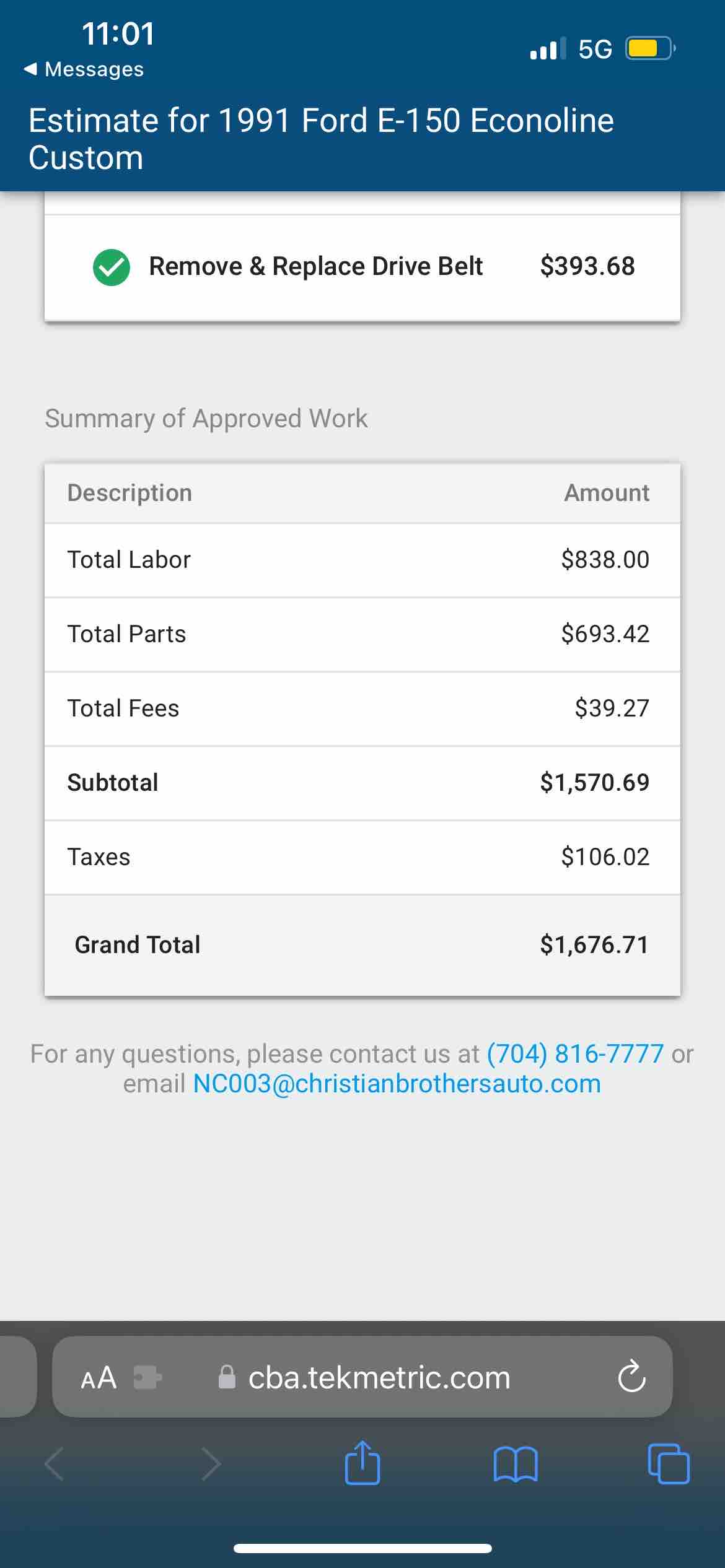Image resolution: width=725 pixels, height=1568 pixels.
Task: Tap the Subtotal row
Action: click(x=362, y=783)
